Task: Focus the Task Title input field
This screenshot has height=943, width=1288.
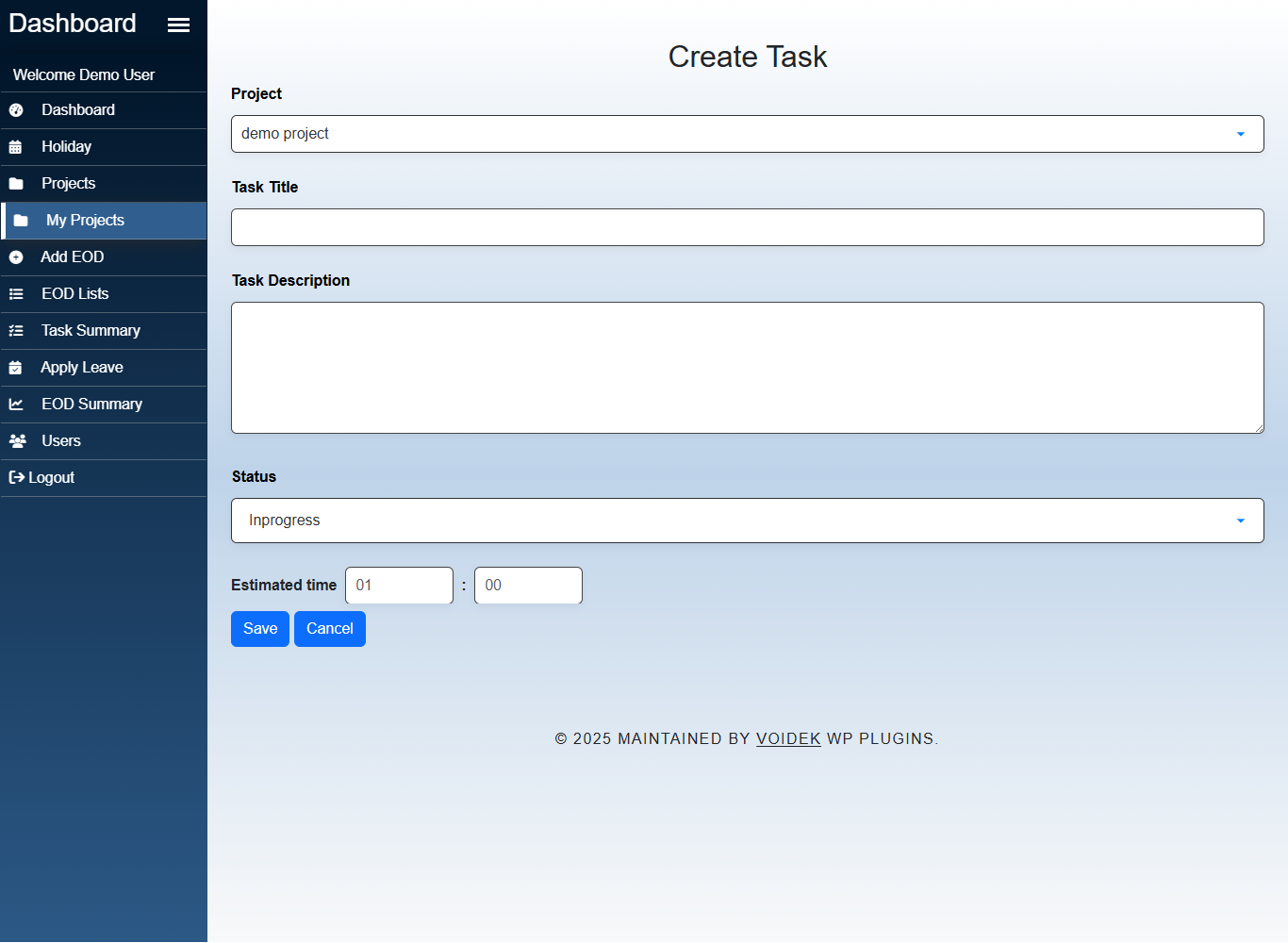Action: [747, 227]
